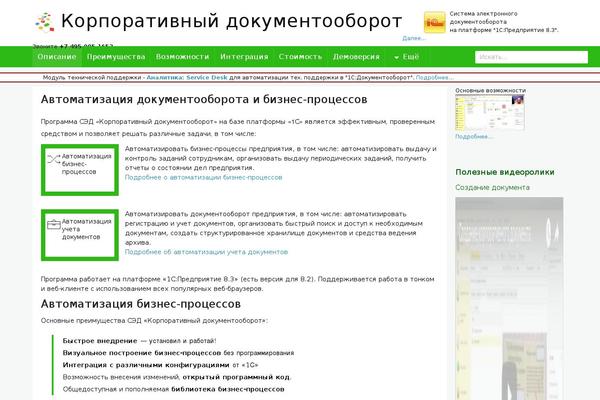Open the Преимущества menu item
Image resolution: width=600 pixels, height=400 pixels.
[x=116, y=57]
